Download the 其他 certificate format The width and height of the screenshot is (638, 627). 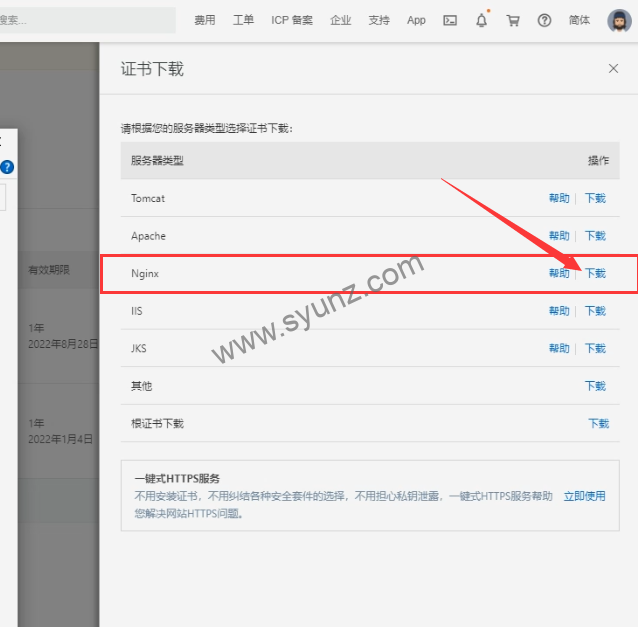pyautogui.click(x=595, y=386)
